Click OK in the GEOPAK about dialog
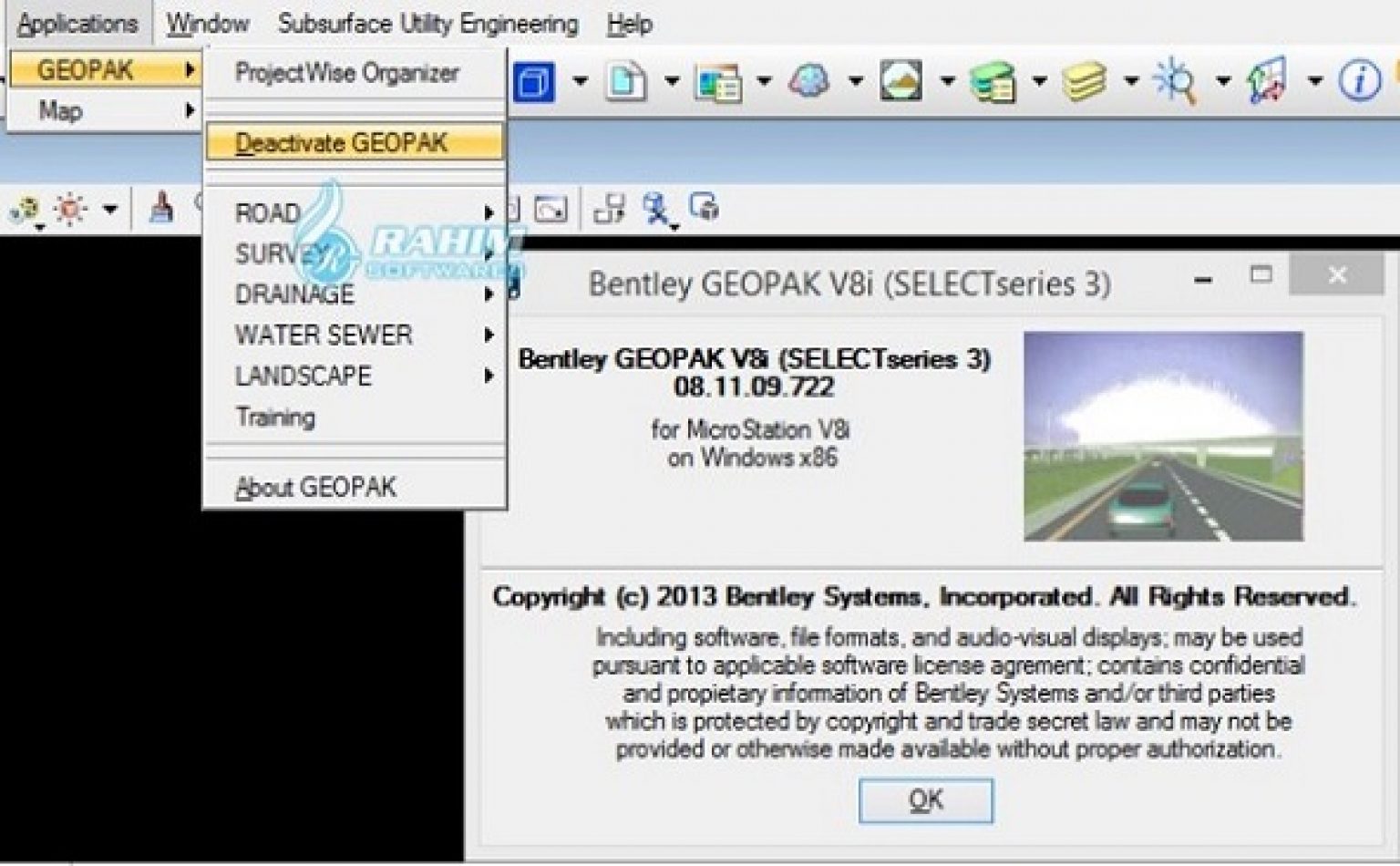This screenshot has width=1400, height=866. coord(925,800)
